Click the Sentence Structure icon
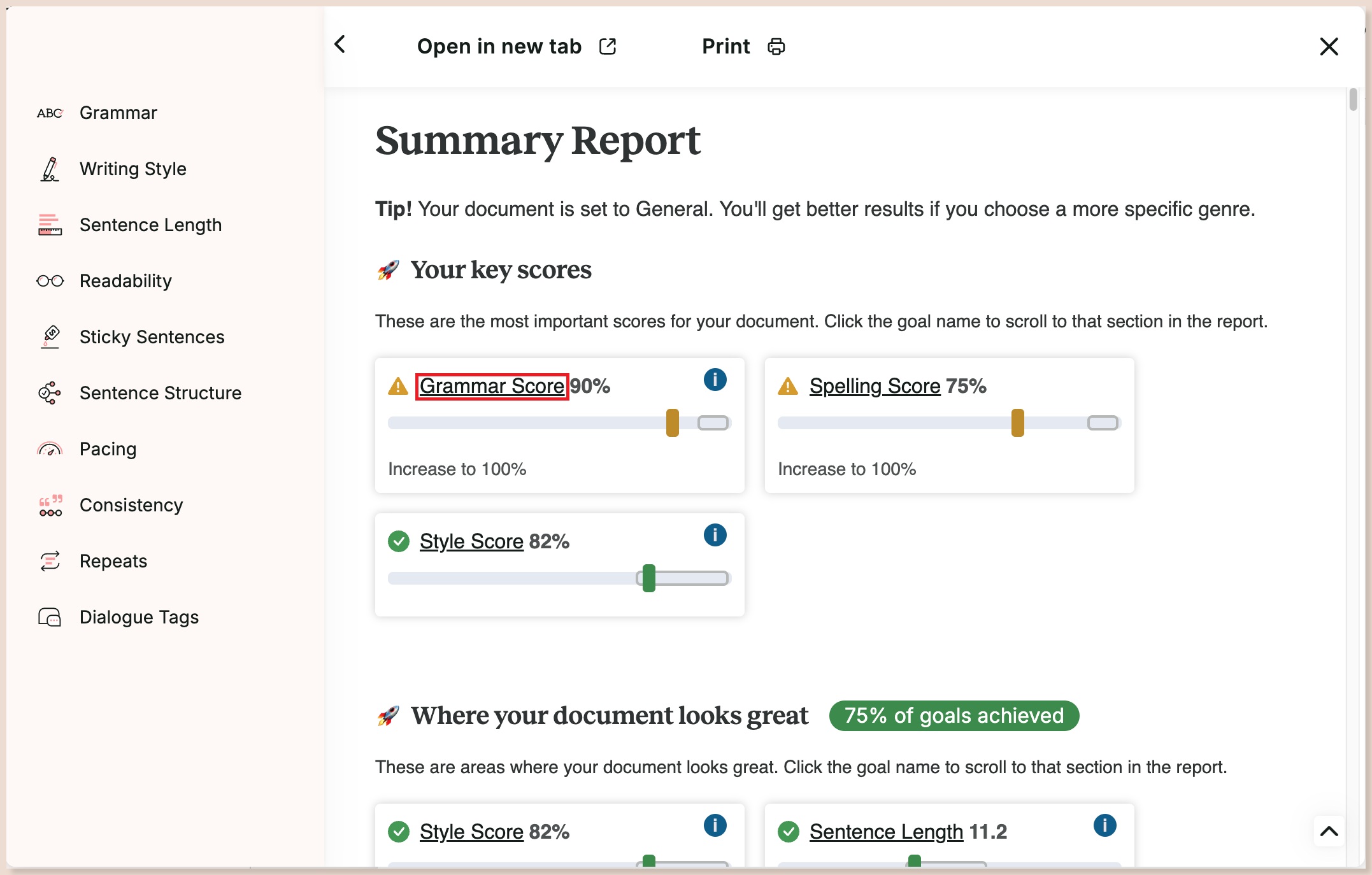 pyautogui.click(x=50, y=393)
